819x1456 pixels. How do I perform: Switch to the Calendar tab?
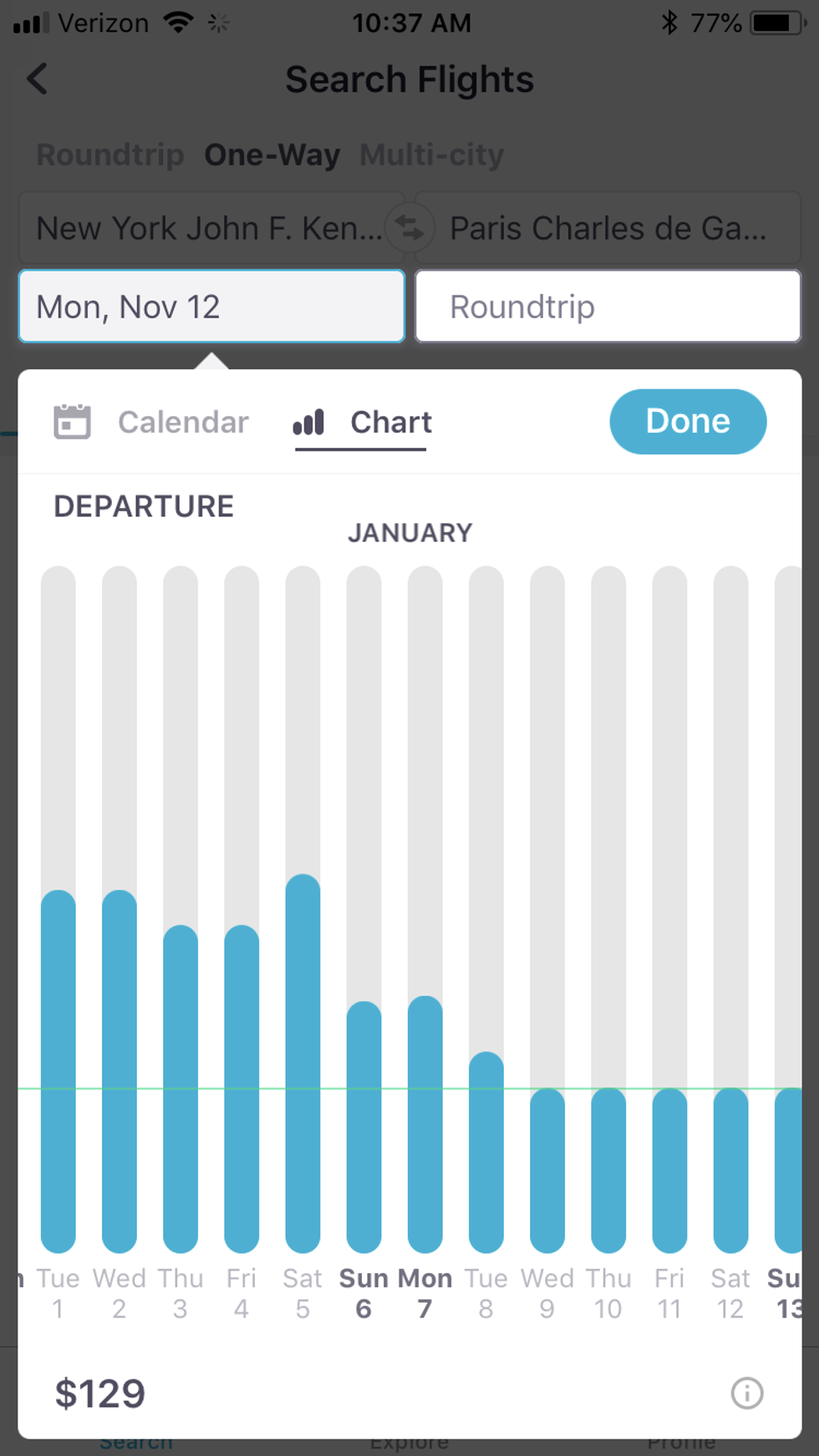183,422
